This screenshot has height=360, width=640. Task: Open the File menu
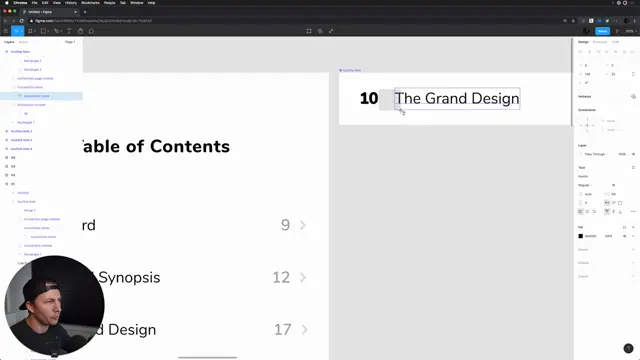coord(34,3)
